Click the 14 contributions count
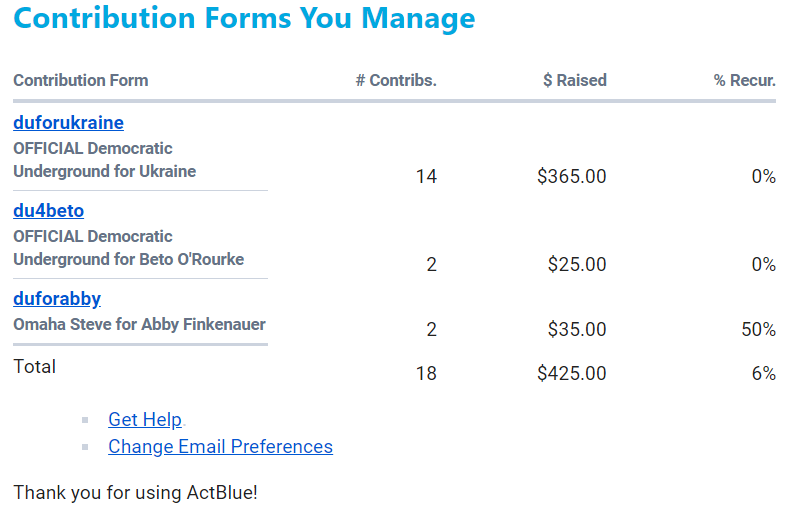 [426, 177]
